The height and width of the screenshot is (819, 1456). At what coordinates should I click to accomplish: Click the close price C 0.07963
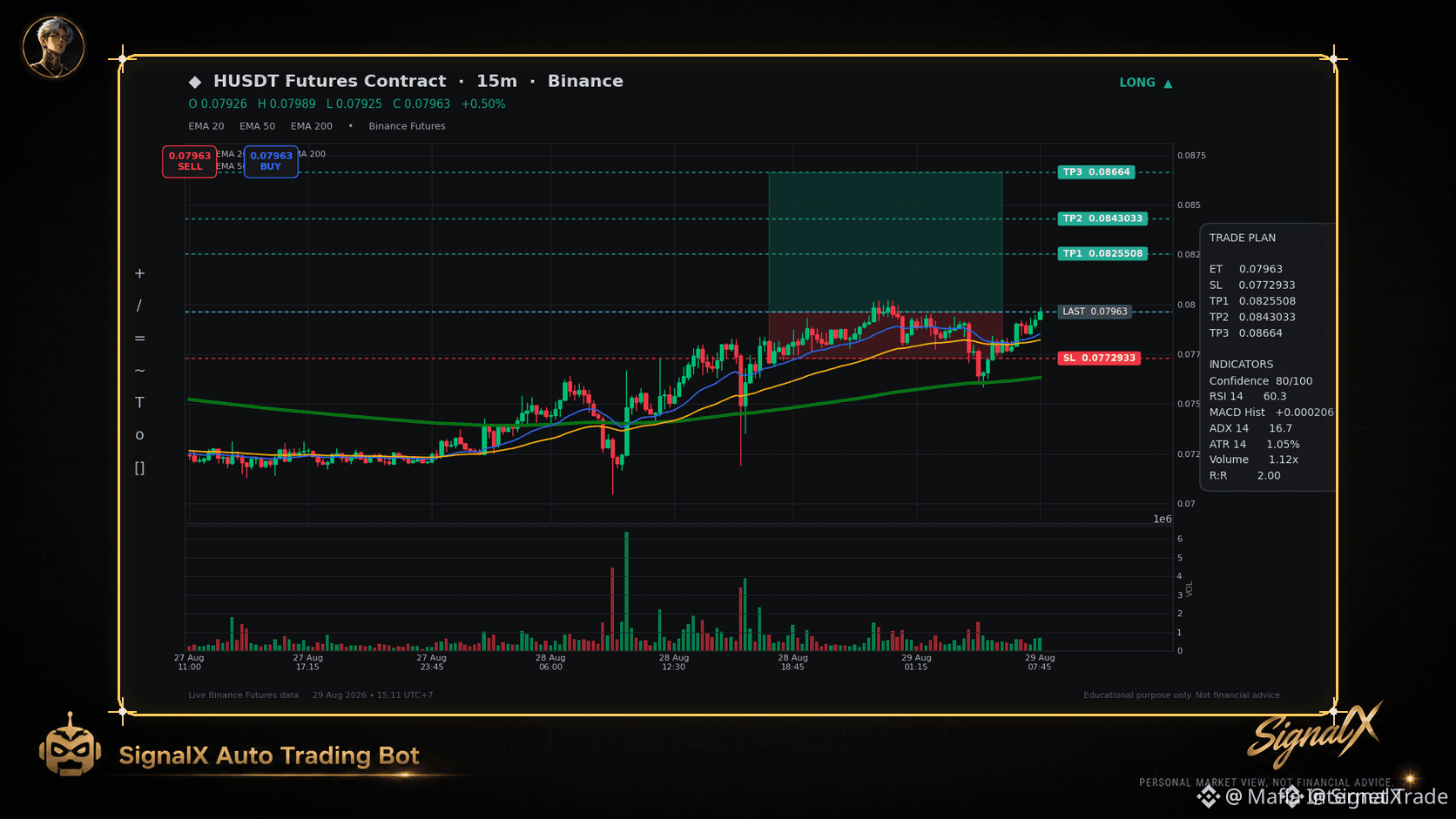click(421, 104)
